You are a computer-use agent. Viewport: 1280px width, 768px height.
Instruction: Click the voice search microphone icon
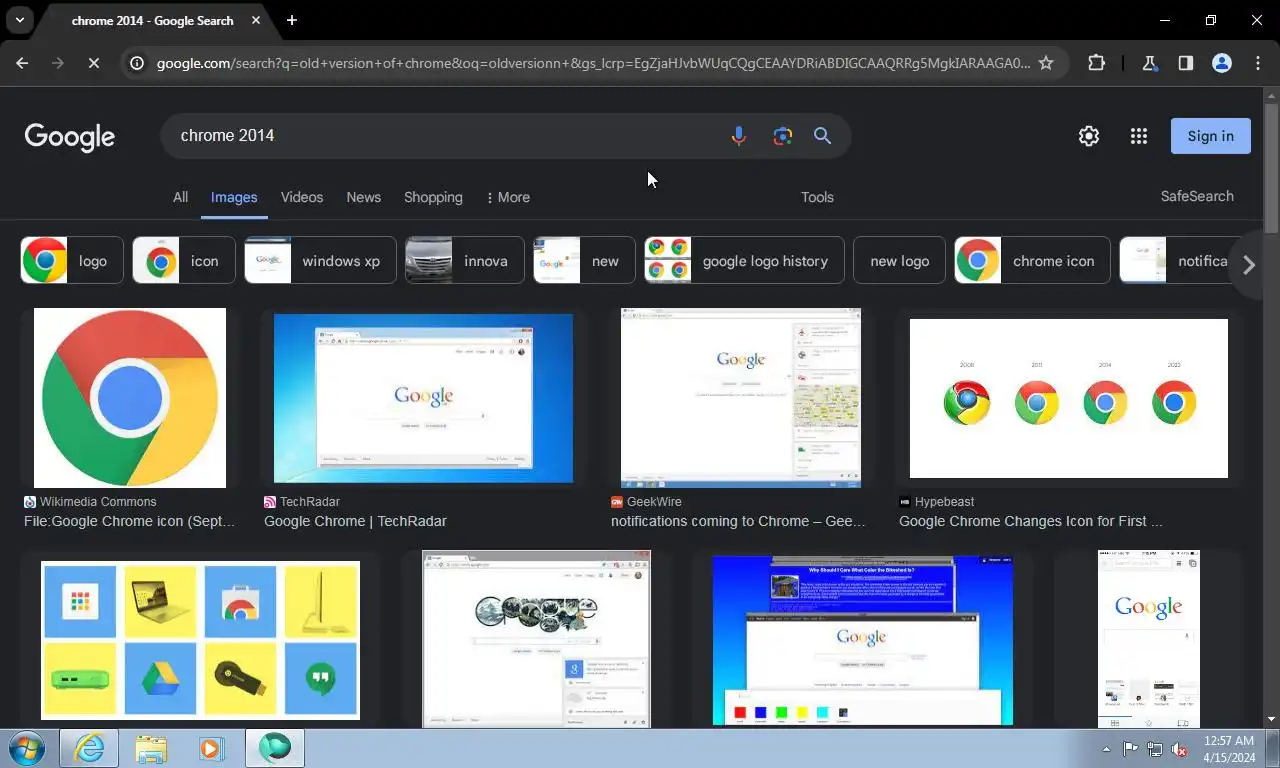pyautogui.click(x=738, y=136)
